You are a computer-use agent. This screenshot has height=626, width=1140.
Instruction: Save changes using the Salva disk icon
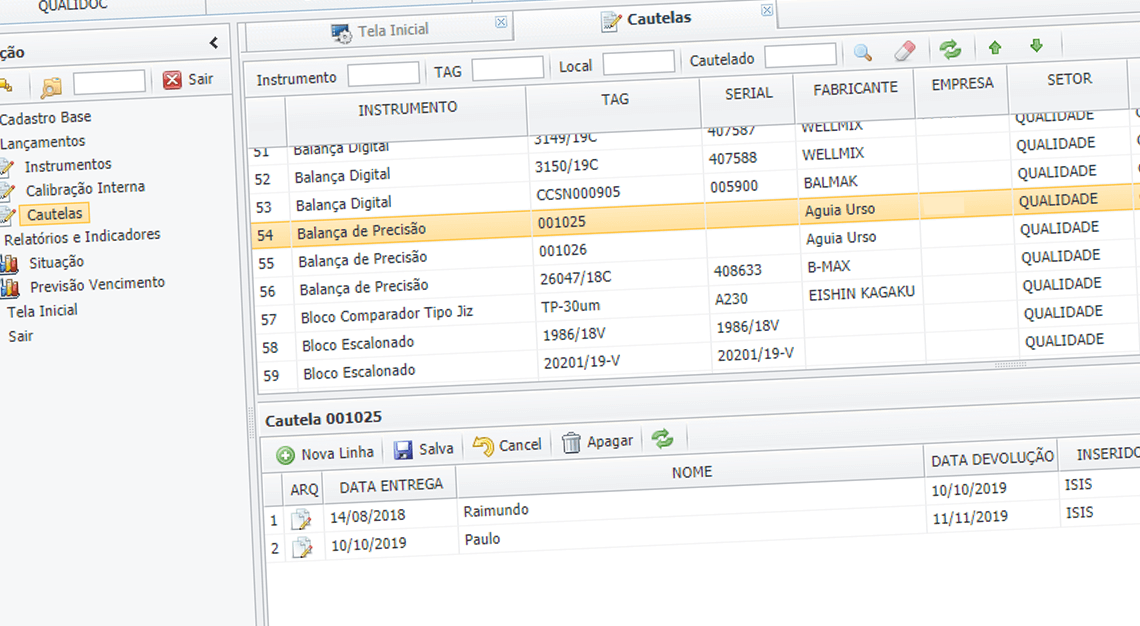tap(406, 449)
